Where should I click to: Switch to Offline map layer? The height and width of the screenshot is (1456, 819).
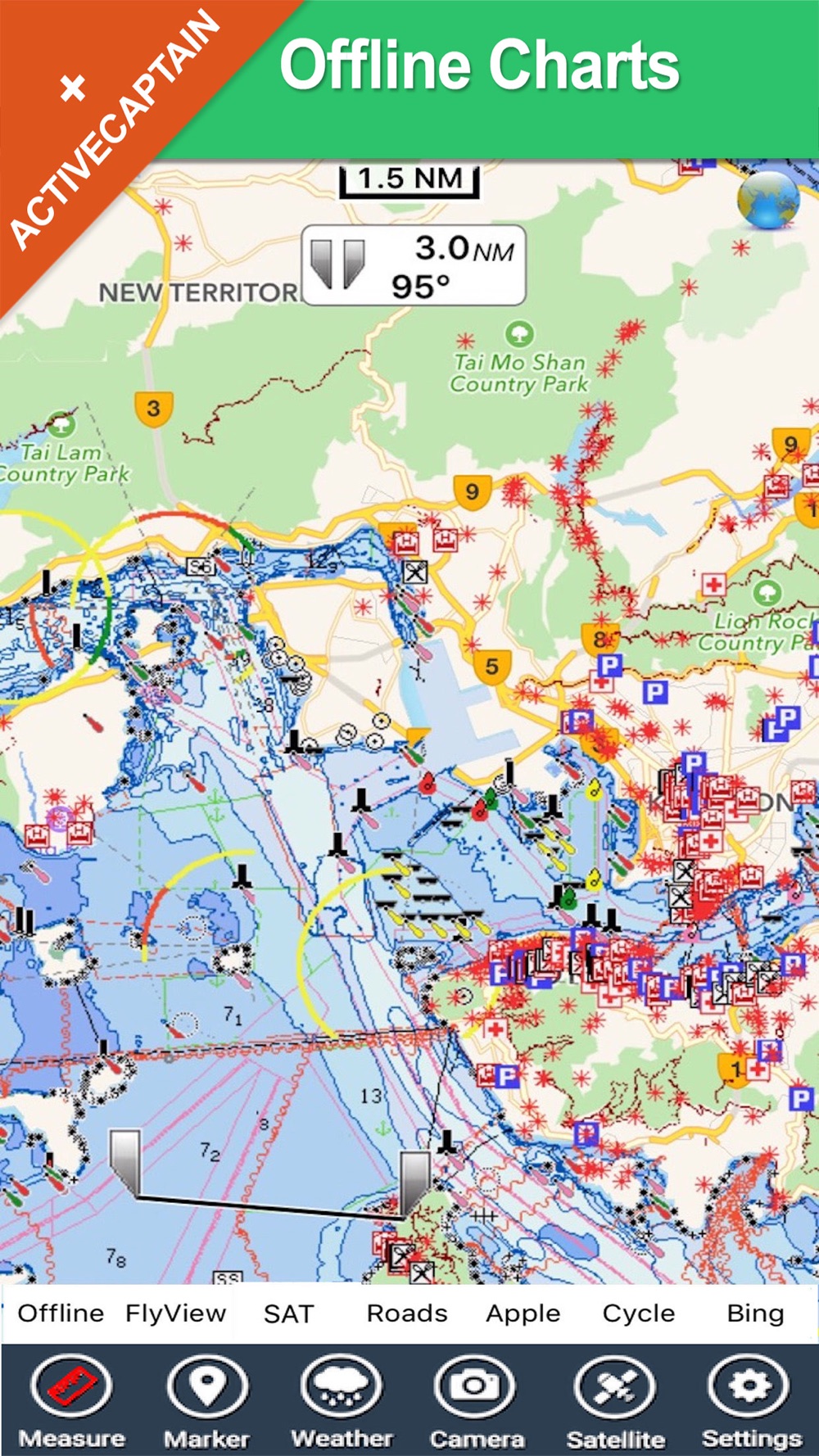[61, 1314]
